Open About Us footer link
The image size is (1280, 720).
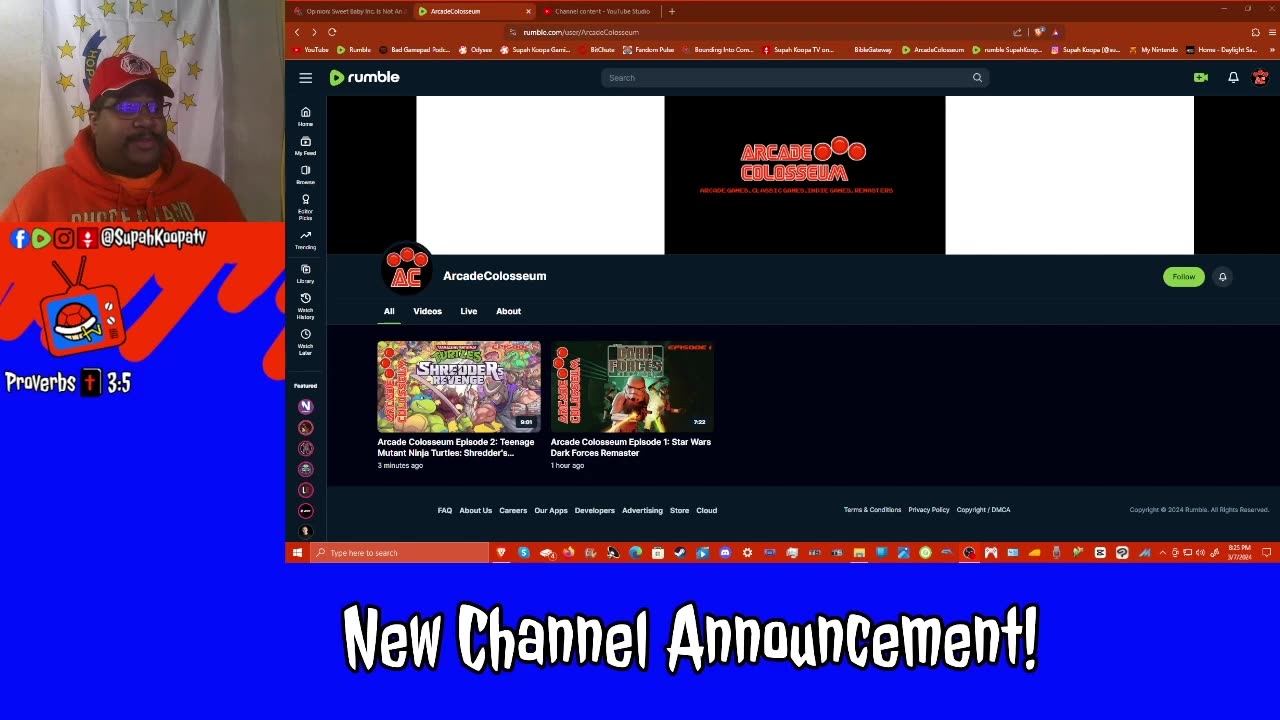[x=476, y=510]
